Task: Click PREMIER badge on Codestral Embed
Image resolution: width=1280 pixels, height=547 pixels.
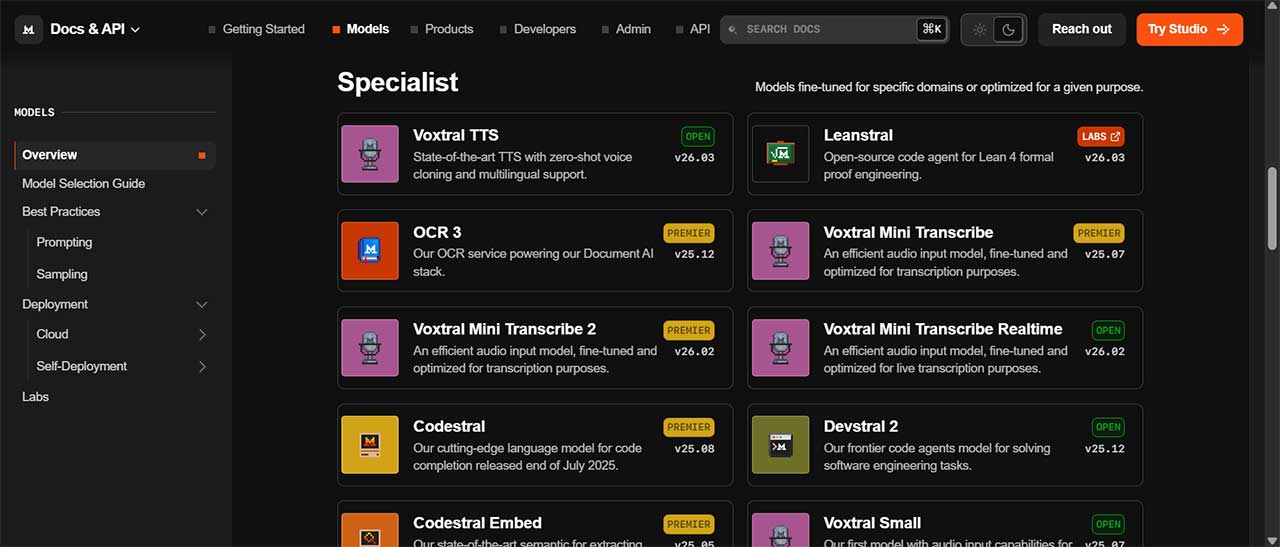Action: pyautogui.click(x=688, y=524)
